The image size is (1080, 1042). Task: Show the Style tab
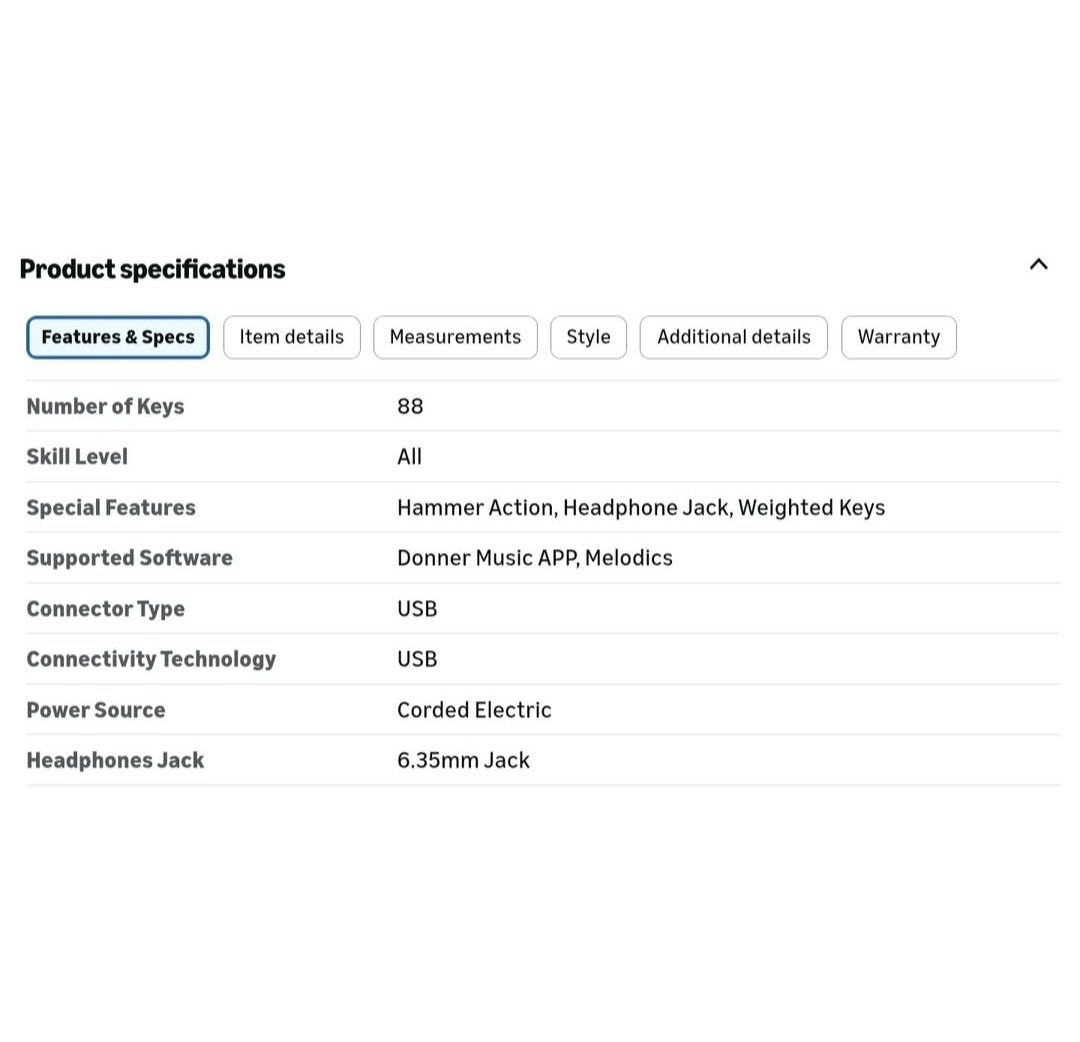tap(588, 337)
